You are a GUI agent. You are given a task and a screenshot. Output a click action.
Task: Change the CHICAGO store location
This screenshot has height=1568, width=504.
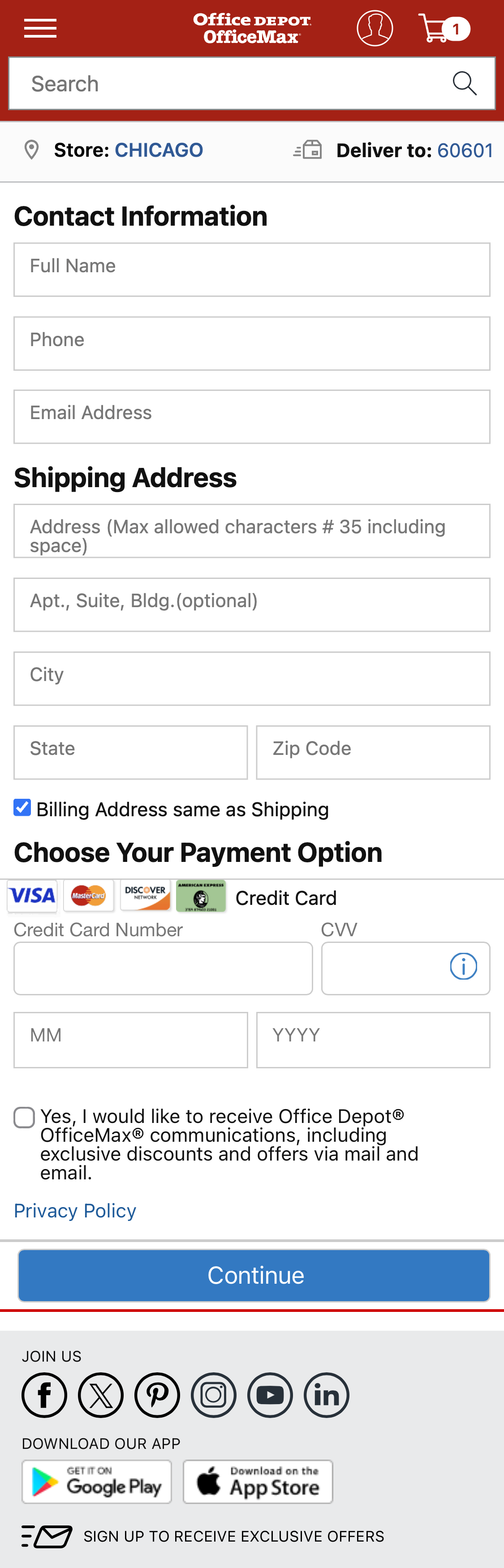(x=159, y=149)
